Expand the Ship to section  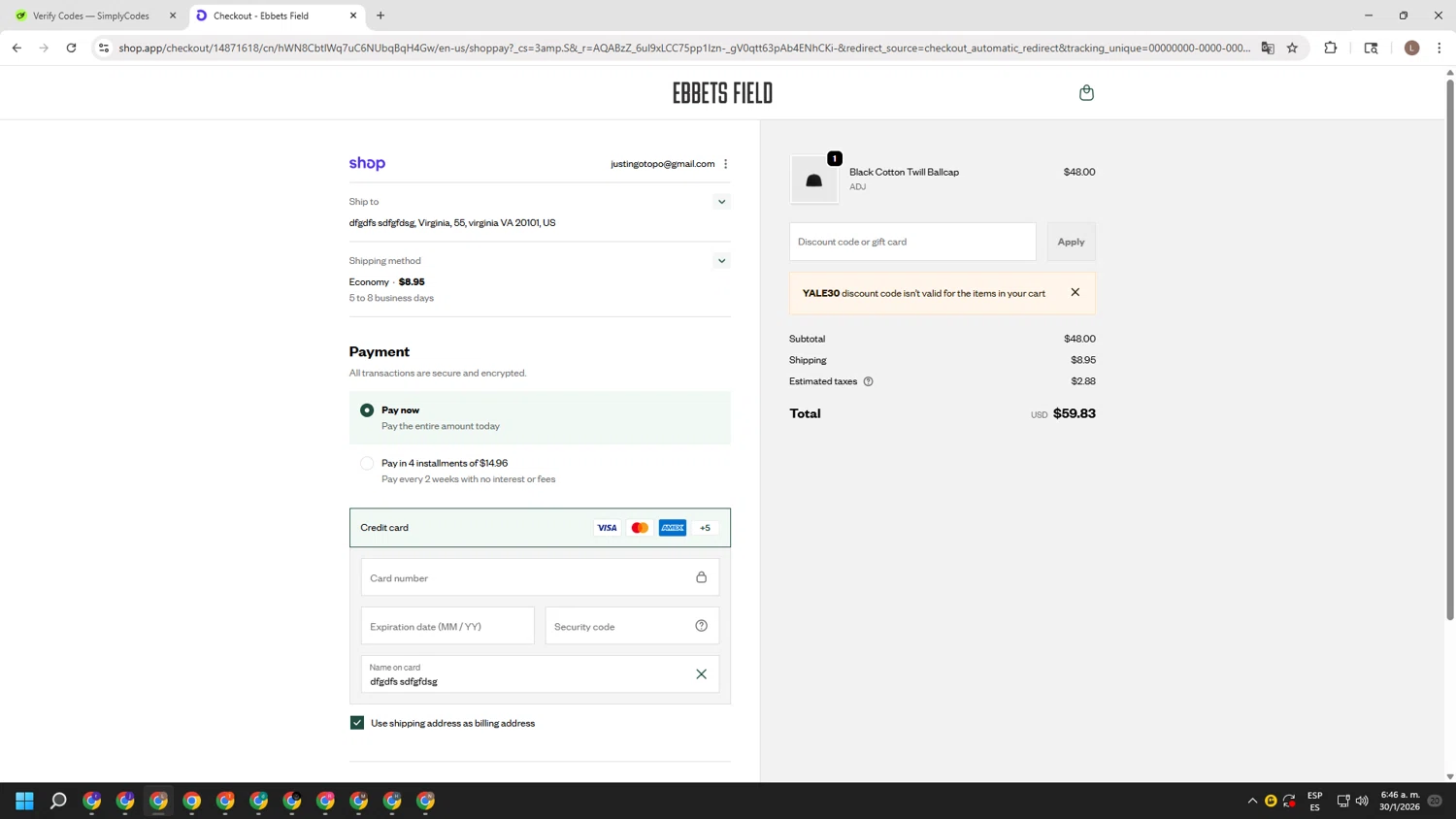pos(721,202)
